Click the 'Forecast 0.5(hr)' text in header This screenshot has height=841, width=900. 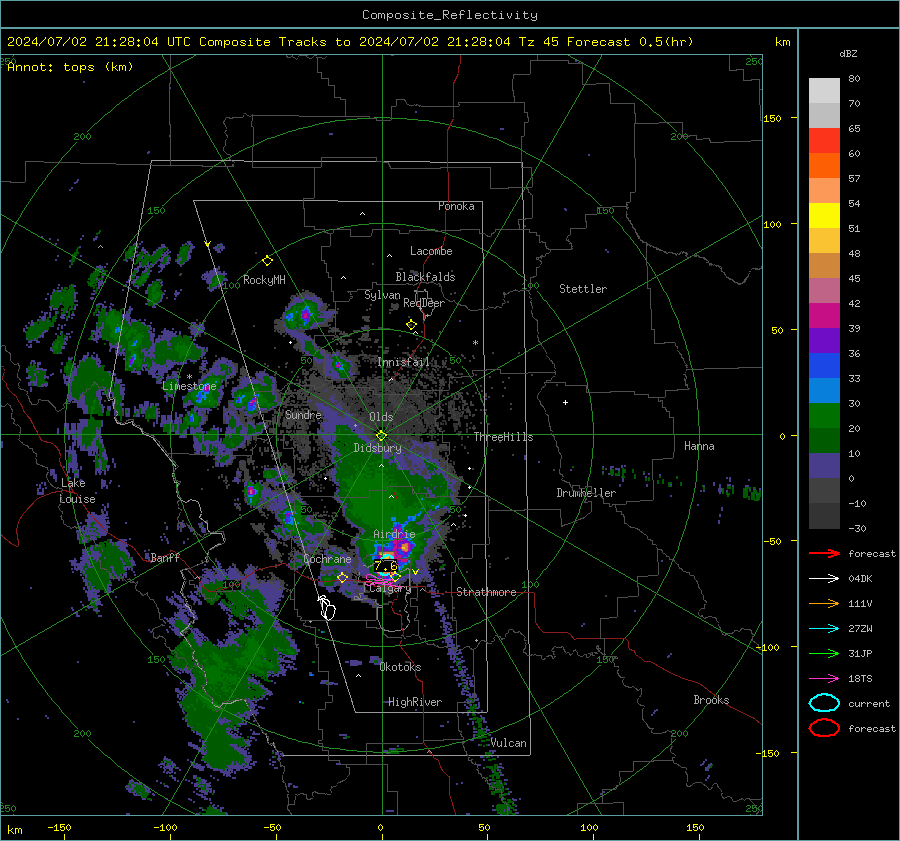coord(630,42)
